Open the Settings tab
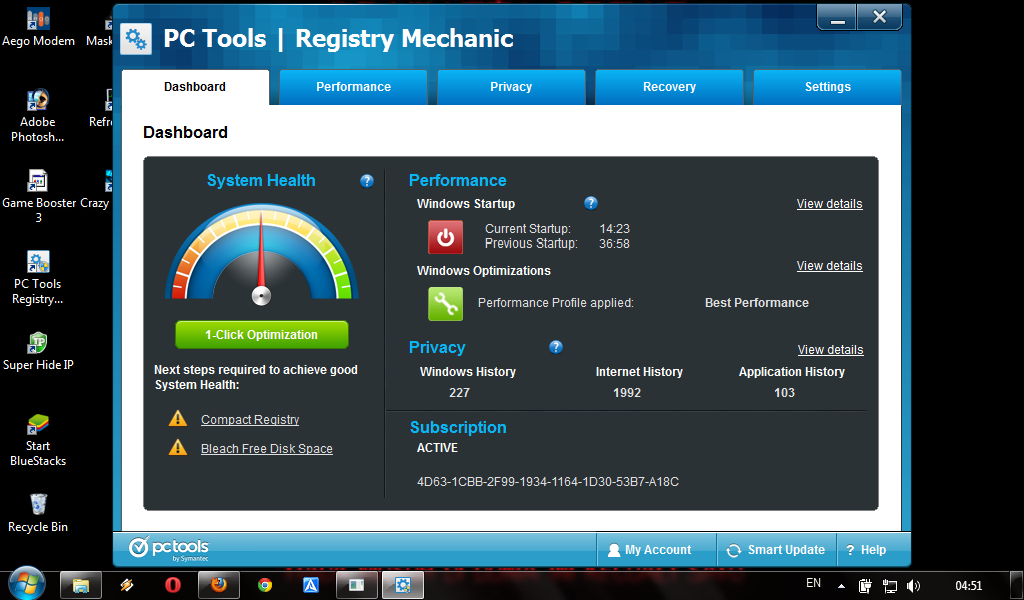 [827, 87]
